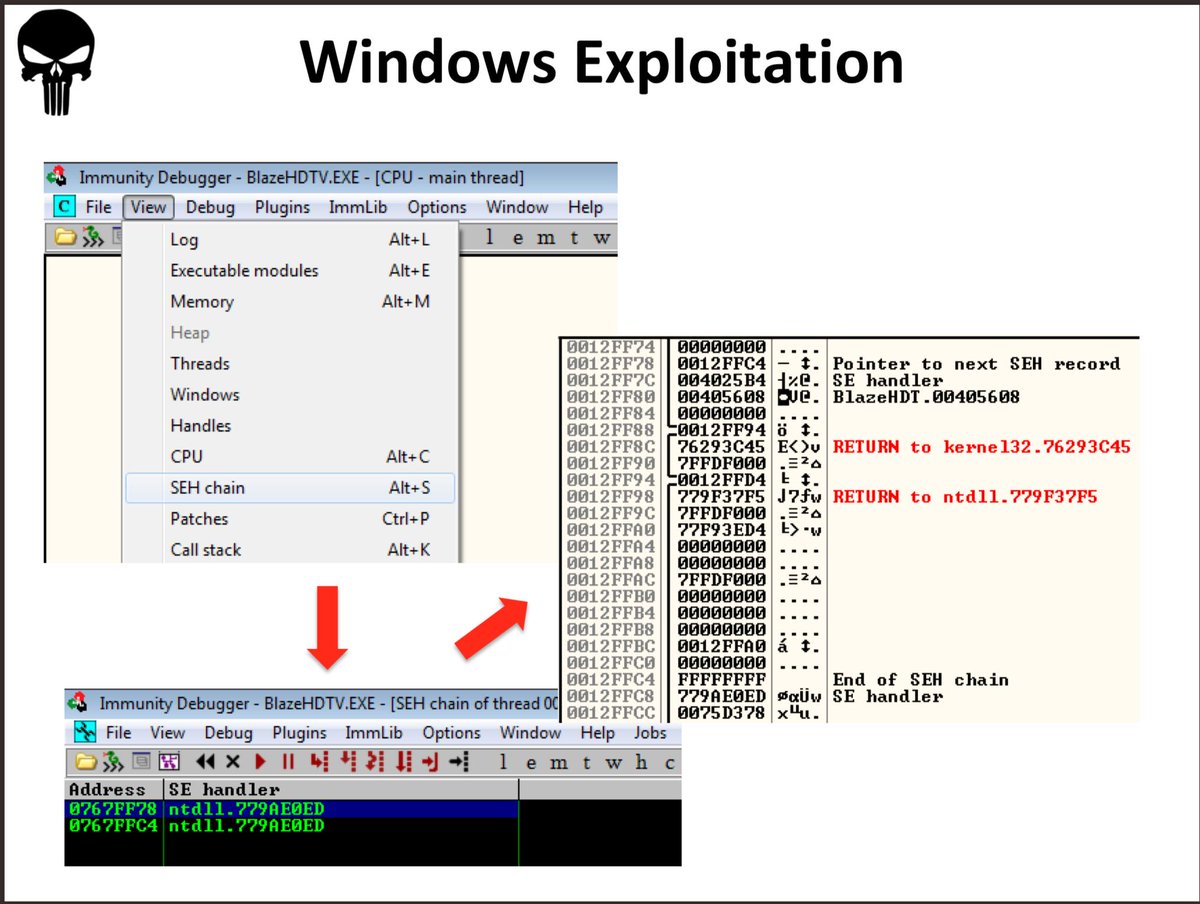Select the SEH row at address 0767FFC4
The height and width of the screenshot is (904, 1200).
click(x=292, y=826)
